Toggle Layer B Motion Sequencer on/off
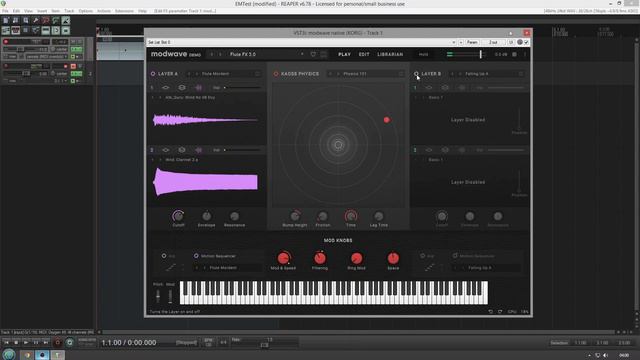 point(455,256)
